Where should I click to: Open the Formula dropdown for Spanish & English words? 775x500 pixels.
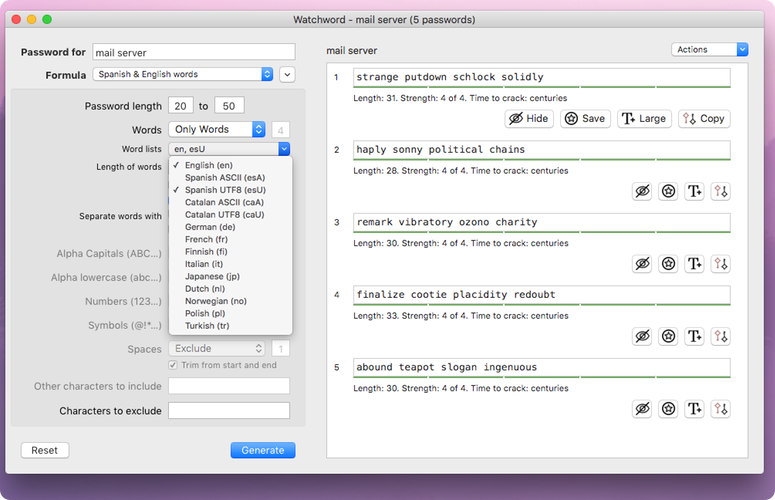tap(184, 74)
